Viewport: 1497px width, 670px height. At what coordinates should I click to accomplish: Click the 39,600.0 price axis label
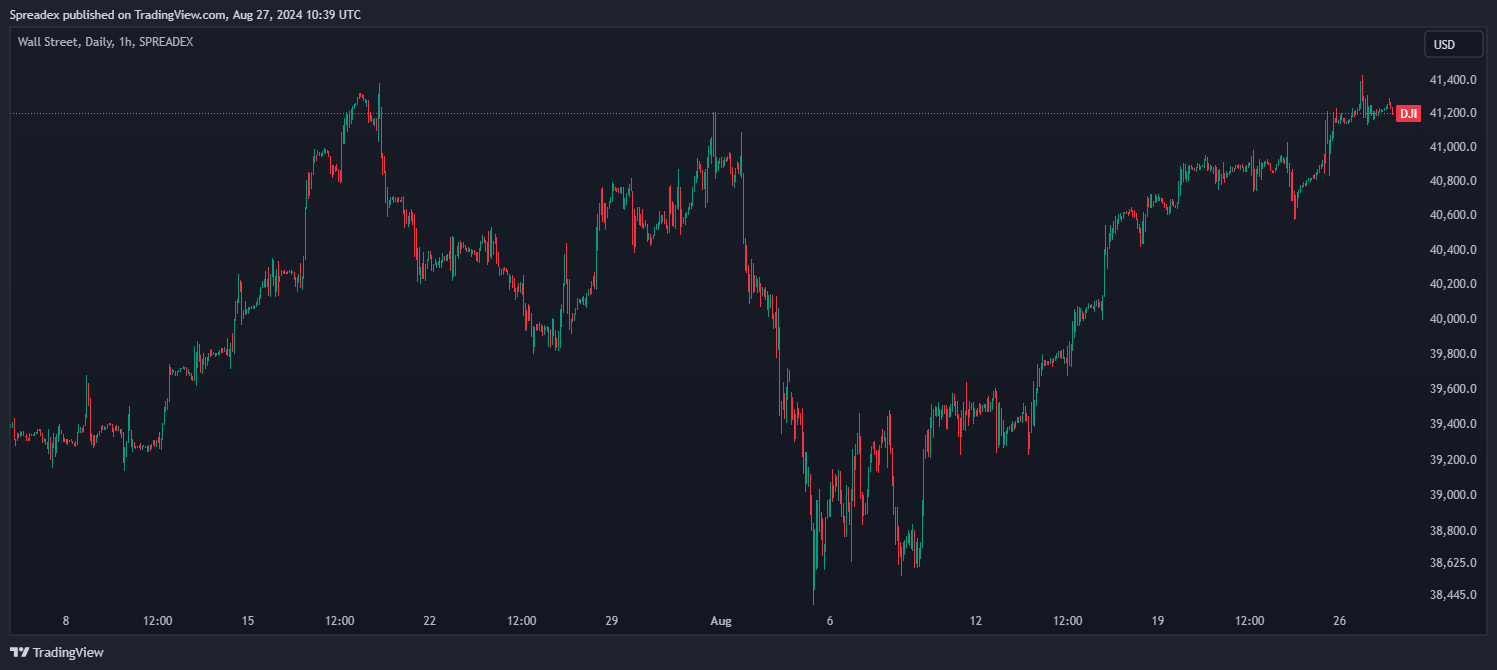(1454, 389)
